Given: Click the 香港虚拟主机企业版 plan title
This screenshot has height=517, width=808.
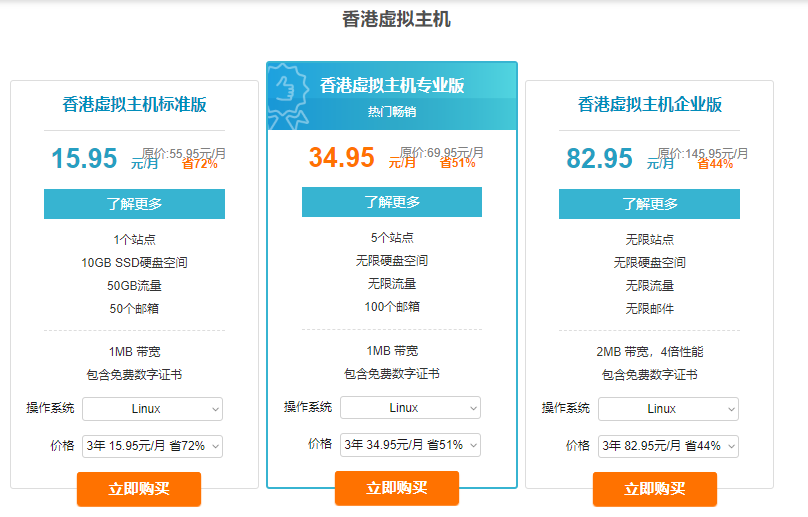Looking at the screenshot, I should tap(650, 105).
